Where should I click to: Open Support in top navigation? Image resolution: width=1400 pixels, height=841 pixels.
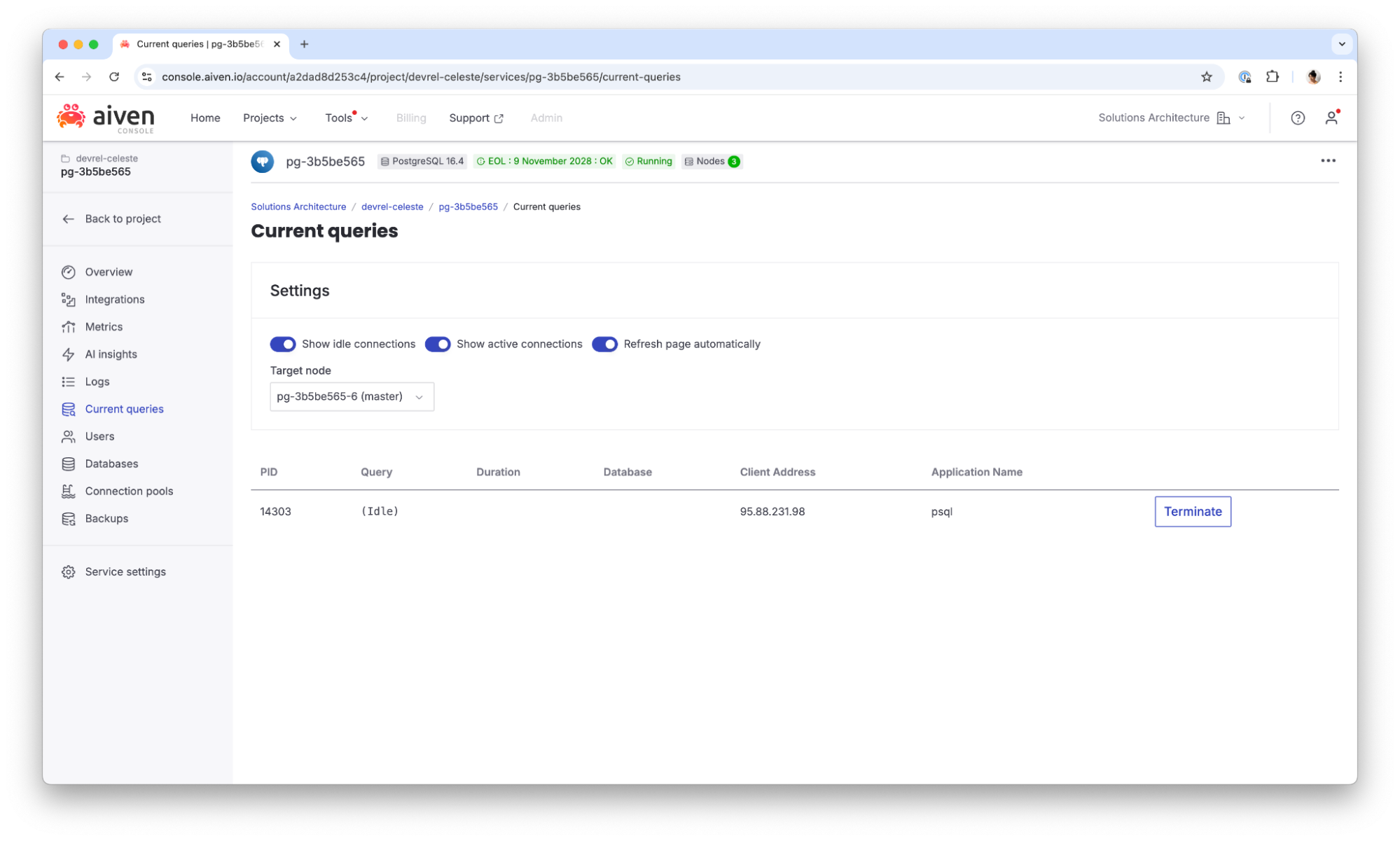(x=476, y=118)
